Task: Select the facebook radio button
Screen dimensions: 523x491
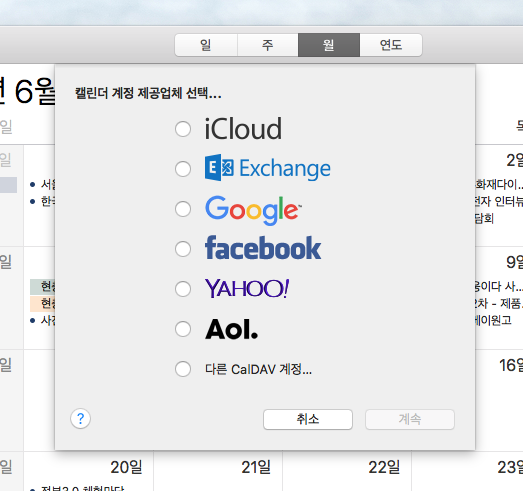Action: (183, 249)
